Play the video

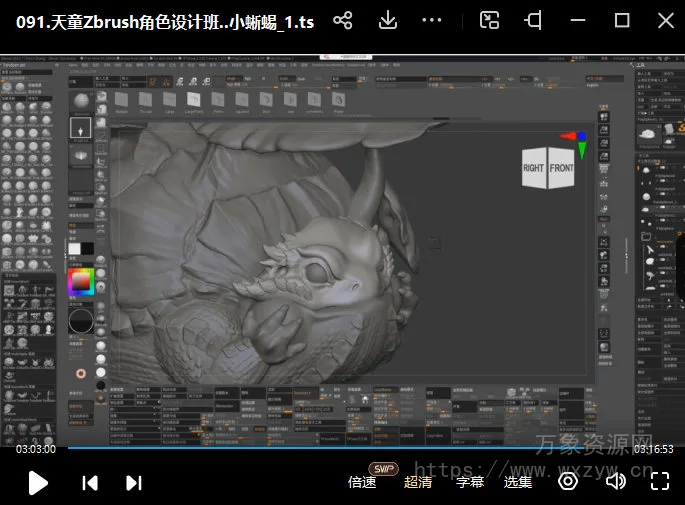(x=37, y=483)
